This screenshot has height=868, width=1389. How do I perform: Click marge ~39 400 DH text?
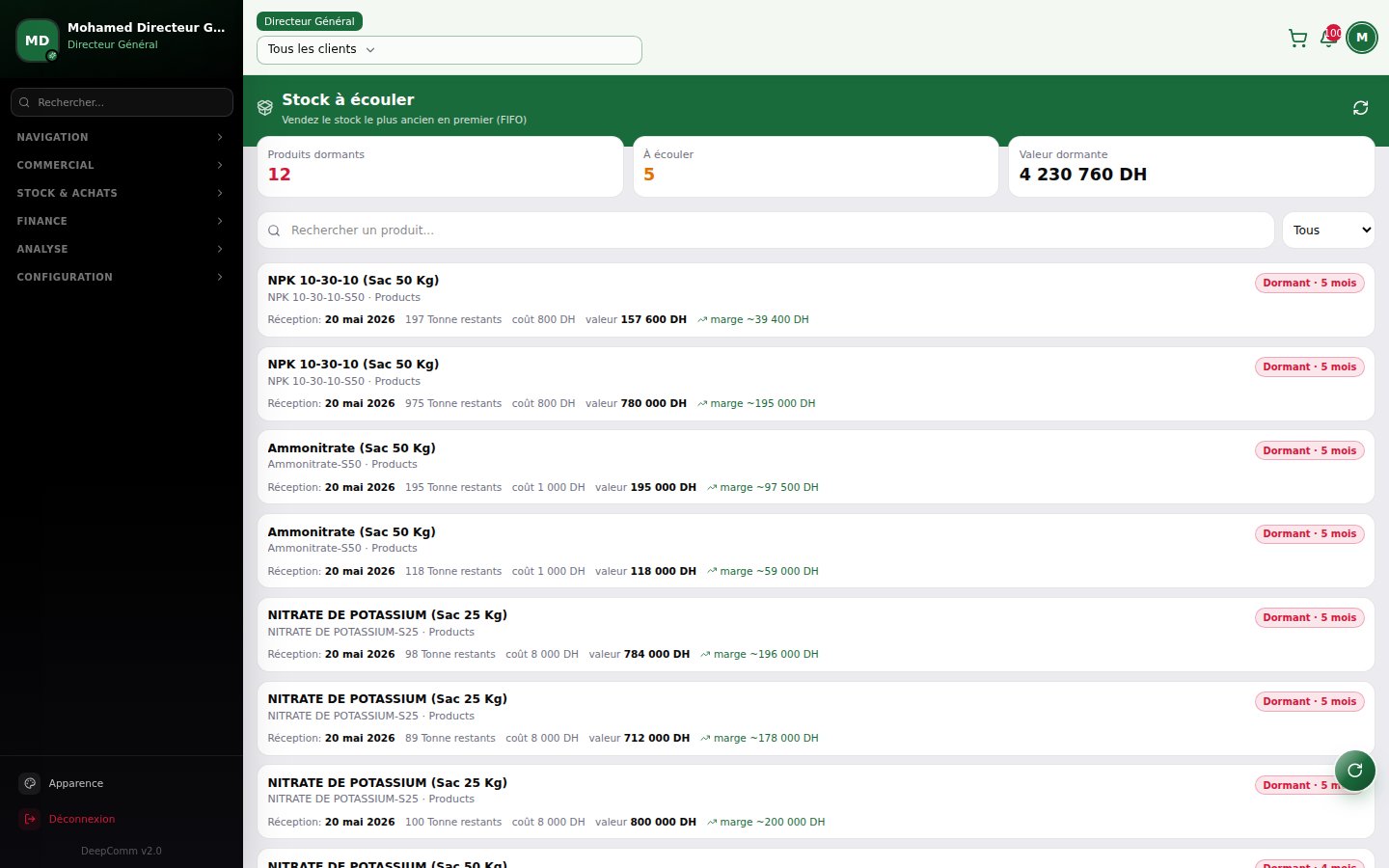click(759, 319)
